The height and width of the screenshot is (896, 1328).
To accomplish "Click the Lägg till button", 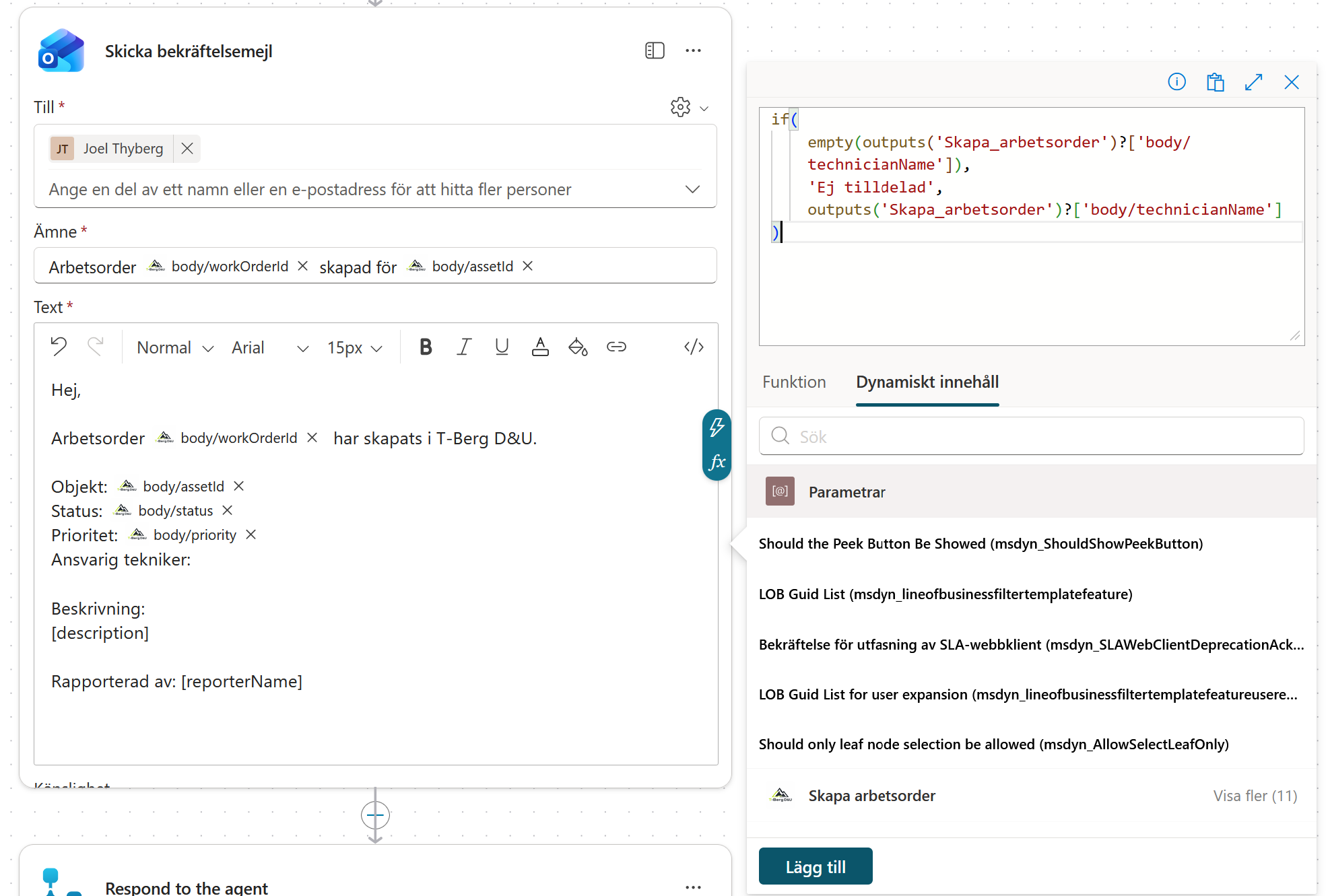I will [x=816, y=866].
